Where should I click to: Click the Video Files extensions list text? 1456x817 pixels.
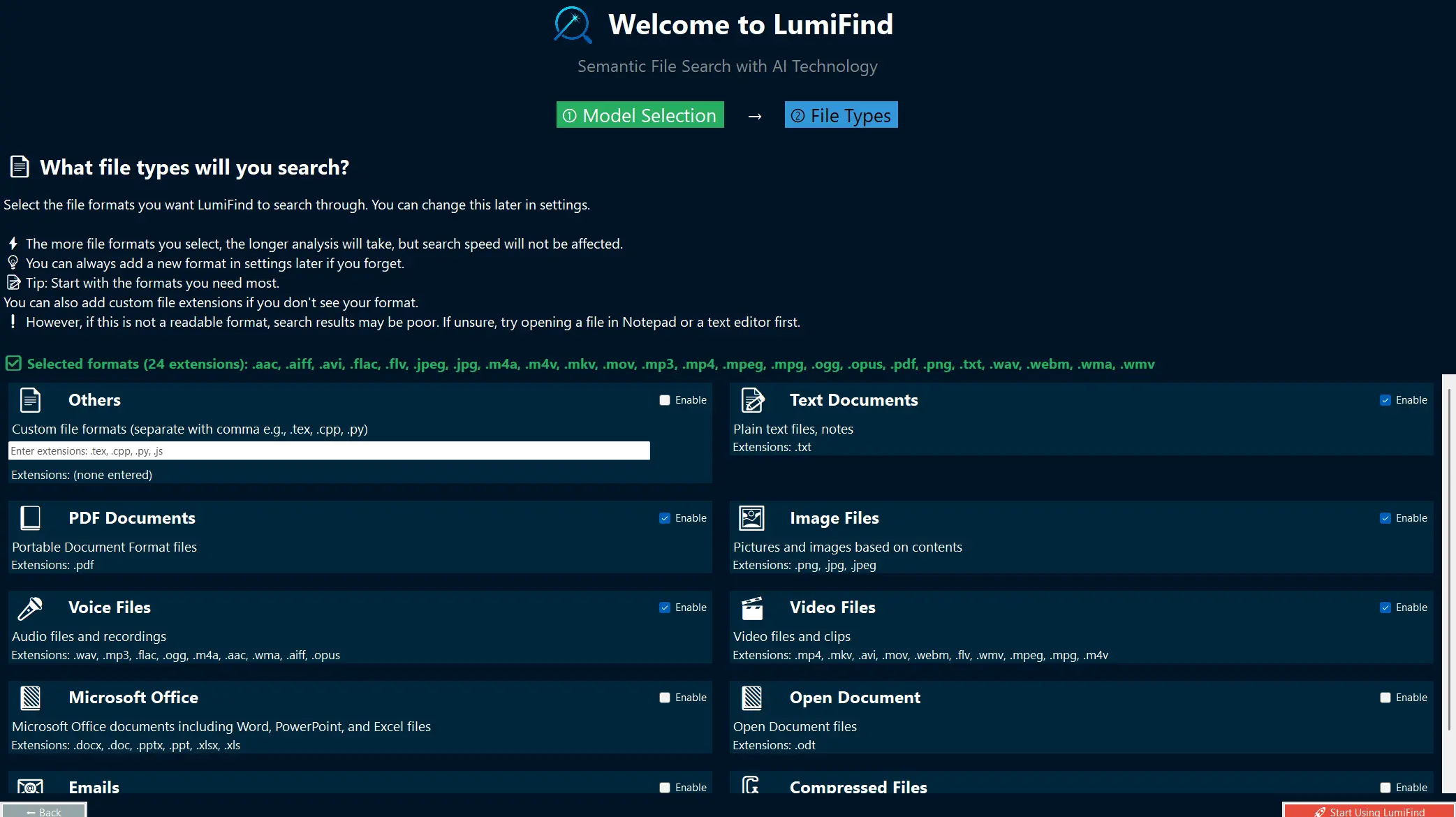point(920,655)
